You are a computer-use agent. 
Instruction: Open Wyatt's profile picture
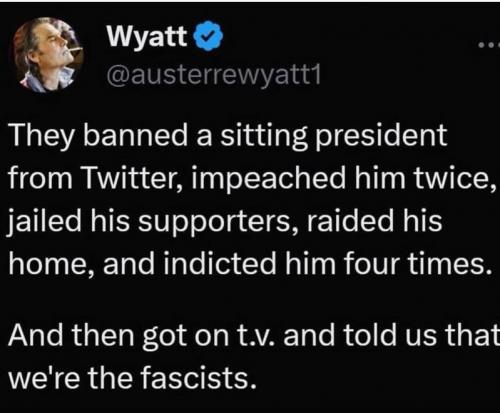48,55
